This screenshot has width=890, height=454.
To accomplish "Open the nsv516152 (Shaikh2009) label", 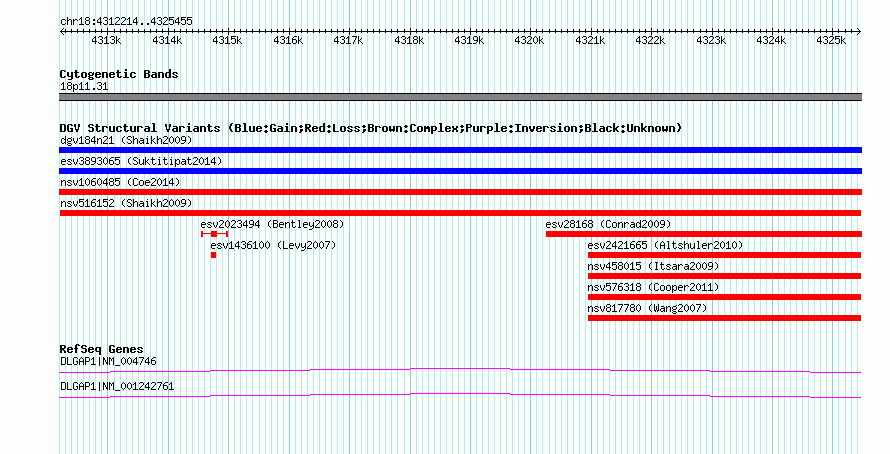I will pos(126,203).
